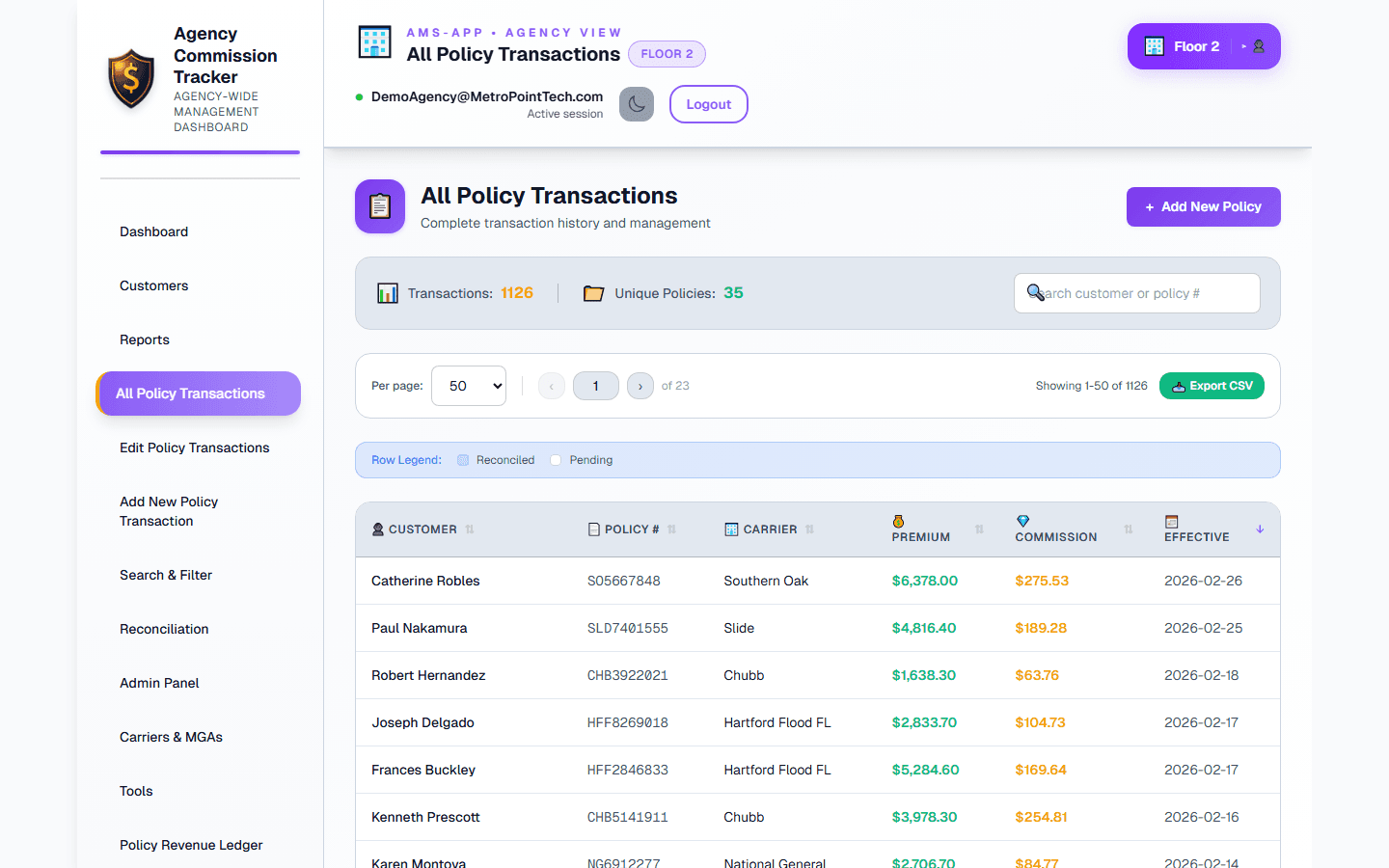1389x868 pixels.
Task: Open the Reconciliation section in the sidebar
Action: (164, 629)
